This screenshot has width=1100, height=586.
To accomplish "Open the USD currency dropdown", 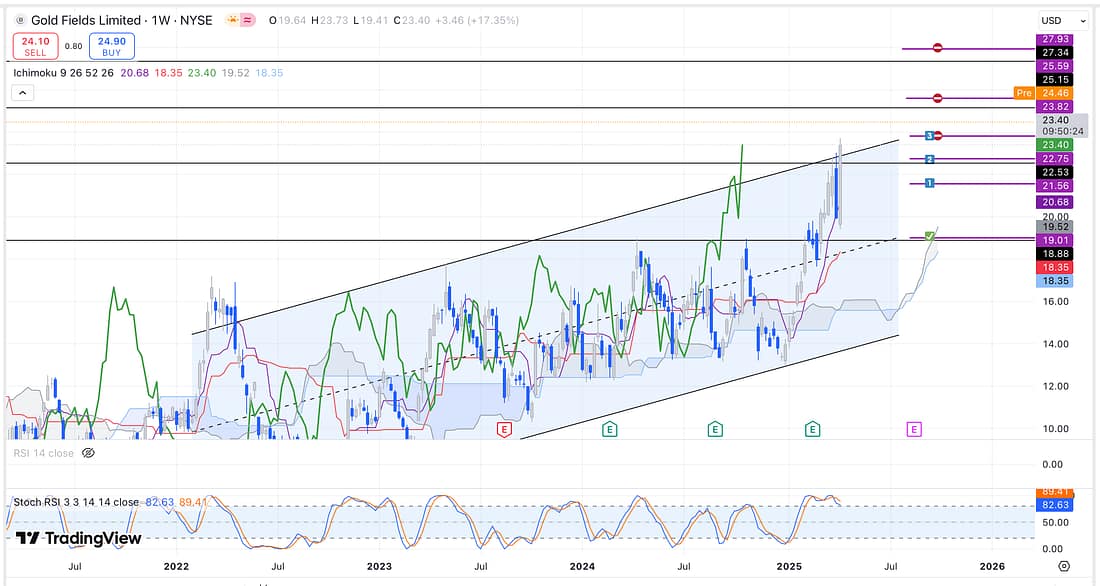I will [1062, 20].
